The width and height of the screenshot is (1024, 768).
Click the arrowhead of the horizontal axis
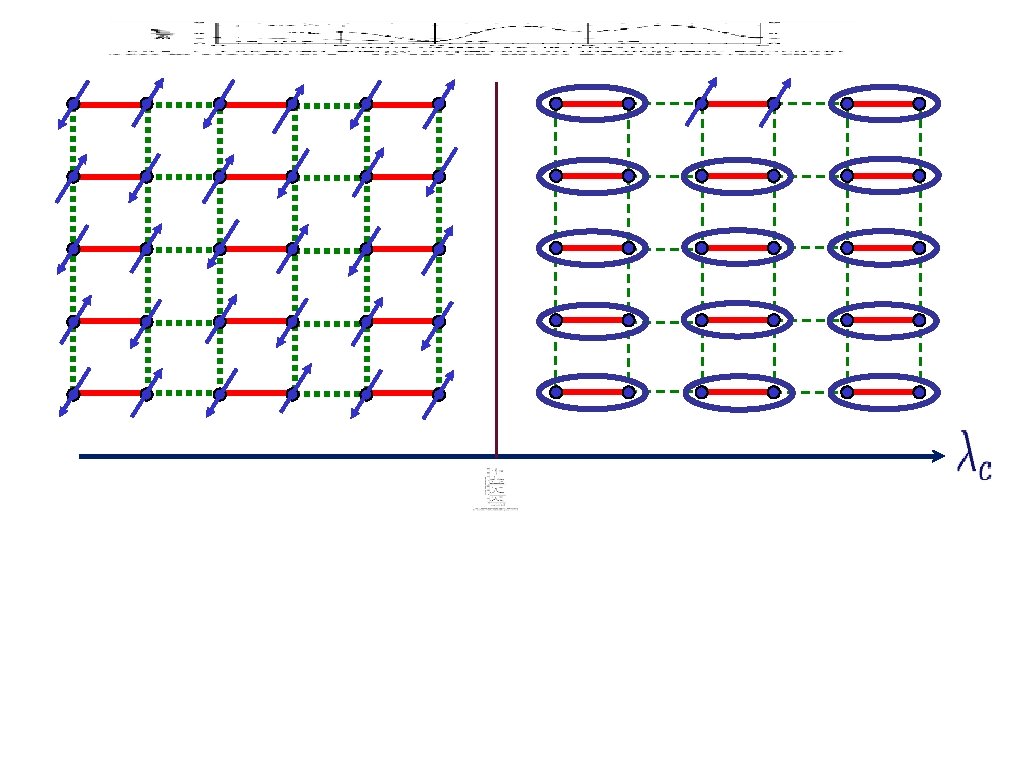point(938,456)
